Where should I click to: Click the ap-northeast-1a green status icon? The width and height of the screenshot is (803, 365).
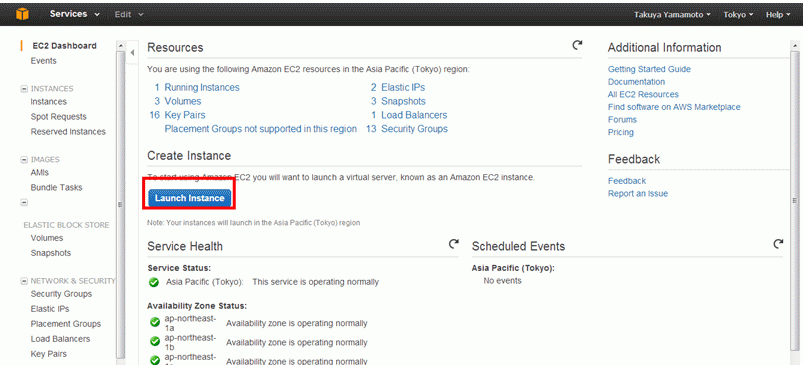click(x=155, y=322)
